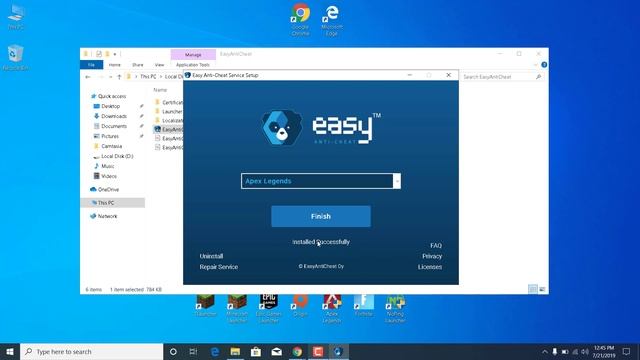Viewport: 640px width, 360px height.
Task: Open Camtasia recorder from taskbar
Action: [318, 351]
